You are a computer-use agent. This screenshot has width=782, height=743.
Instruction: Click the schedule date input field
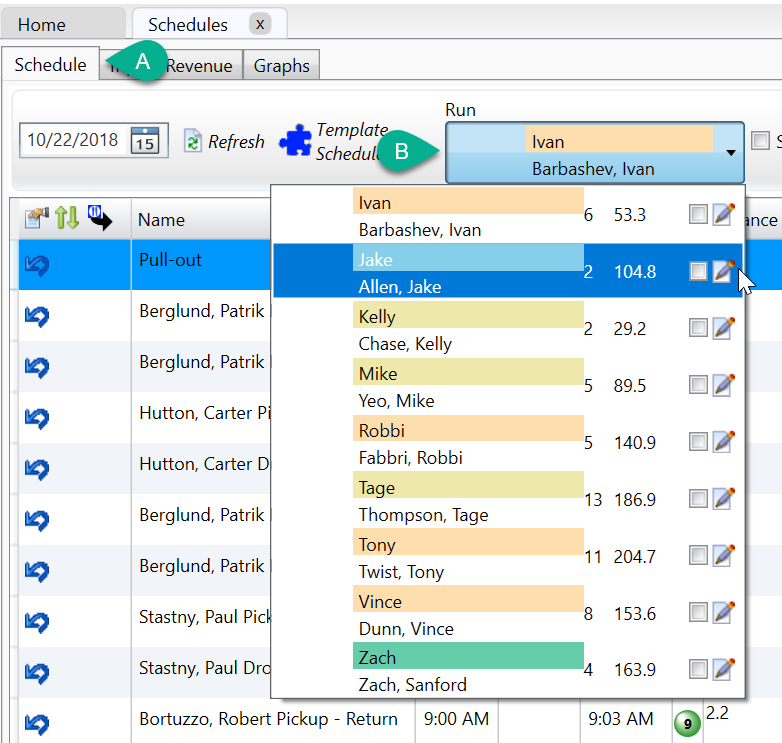pyautogui.click(x=73, y=140)
